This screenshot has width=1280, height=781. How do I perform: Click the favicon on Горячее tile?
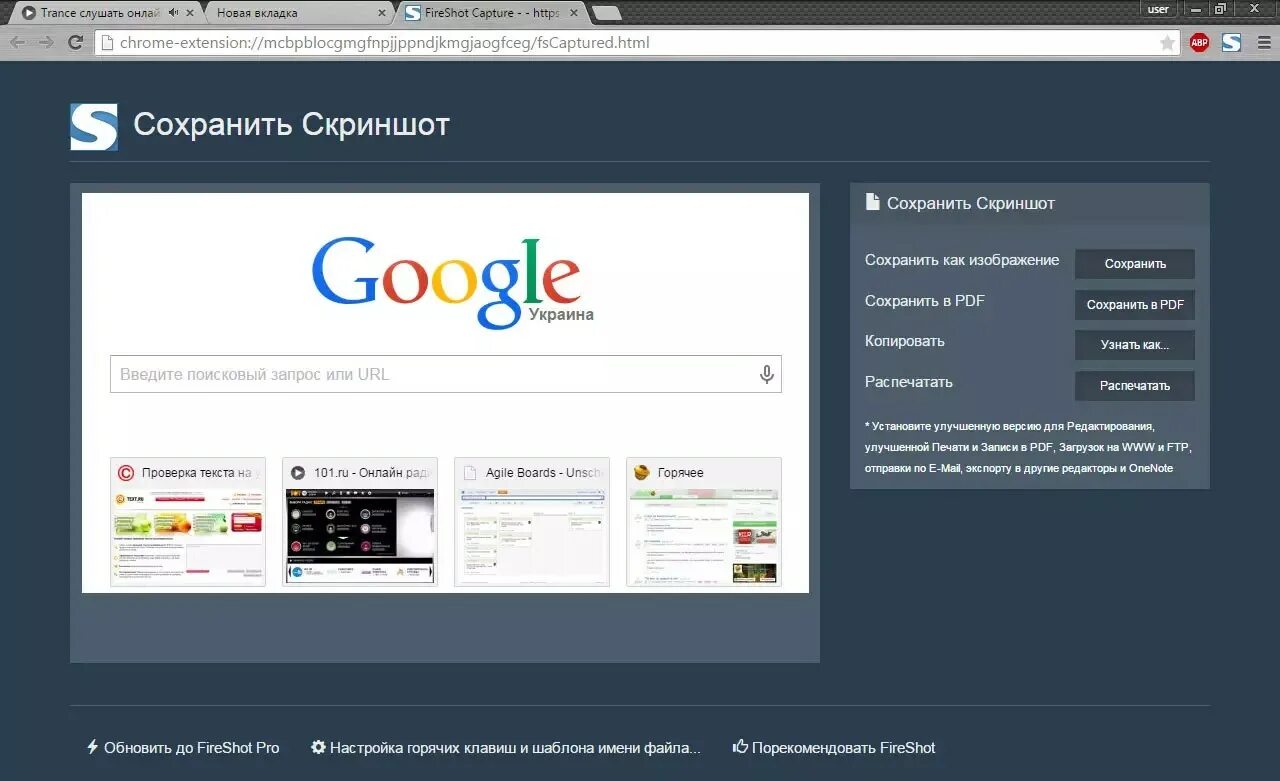(x=642, y=473)
